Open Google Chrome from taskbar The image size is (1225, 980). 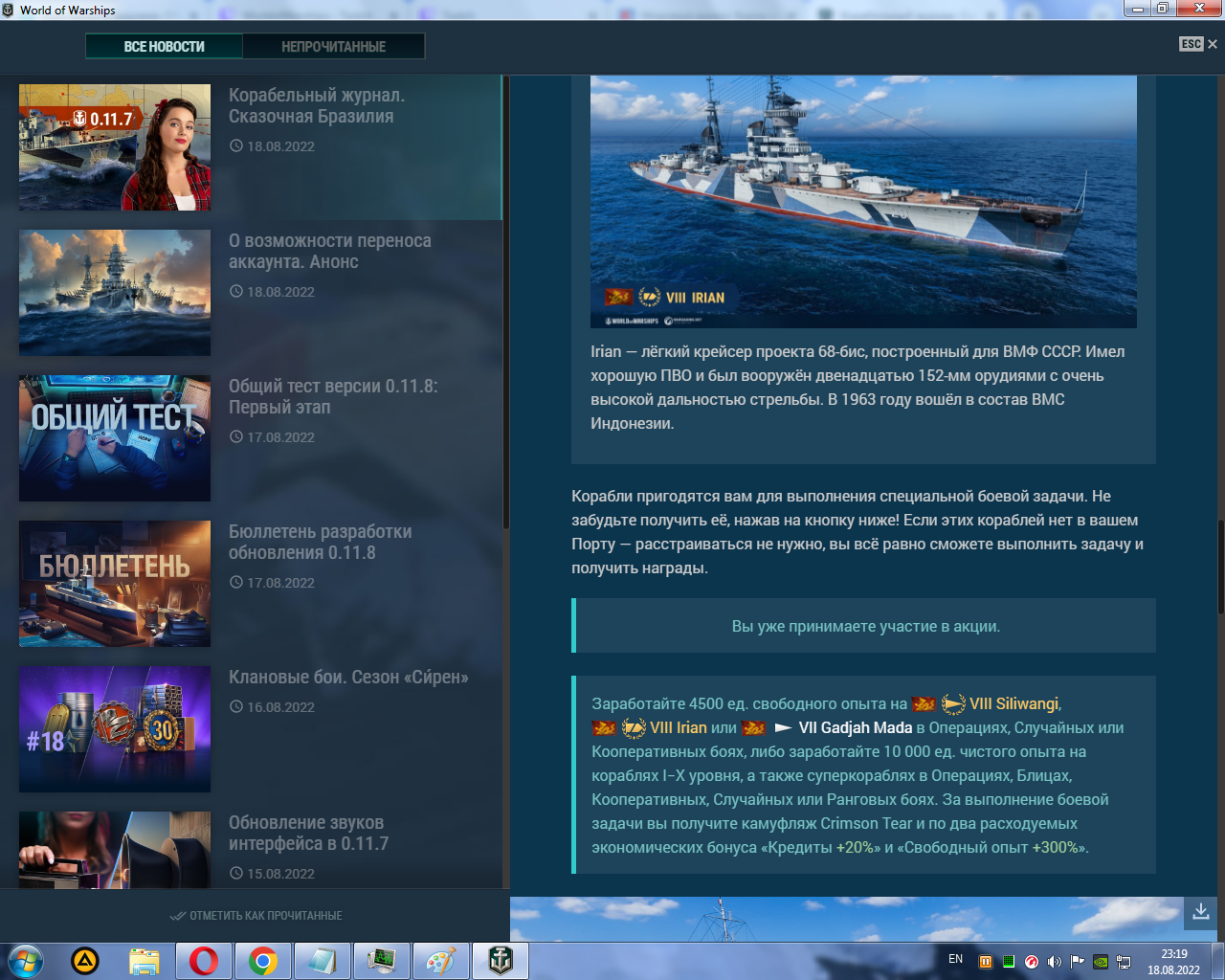262,961
